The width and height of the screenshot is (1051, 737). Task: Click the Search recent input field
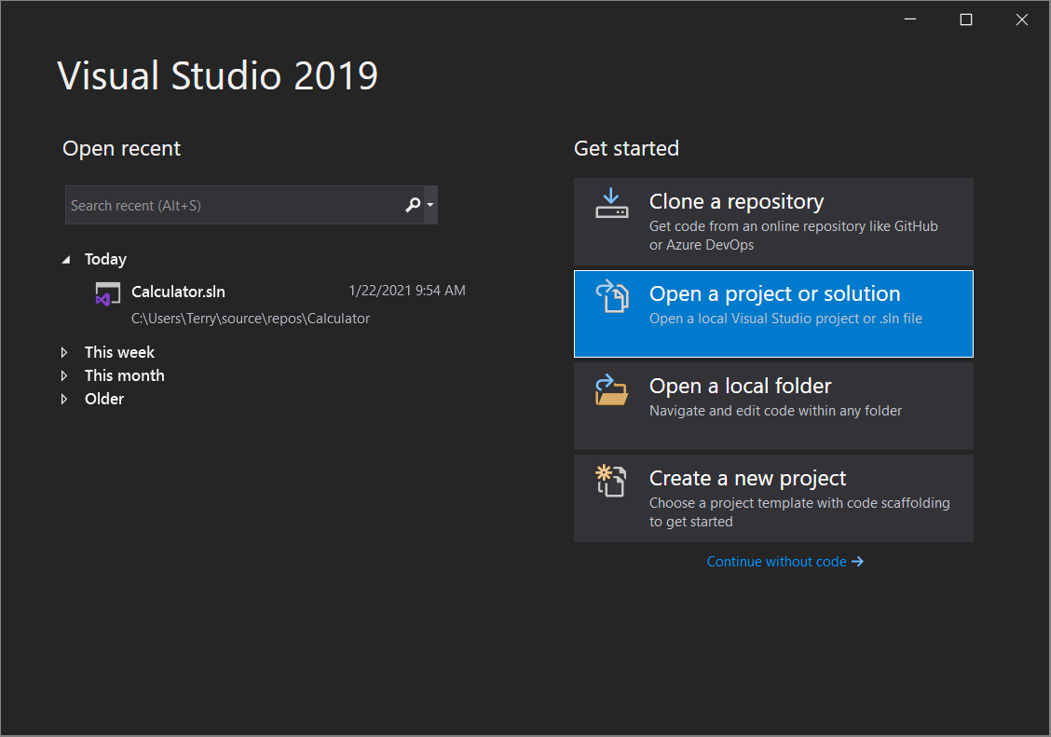click(x=230, y=204)
